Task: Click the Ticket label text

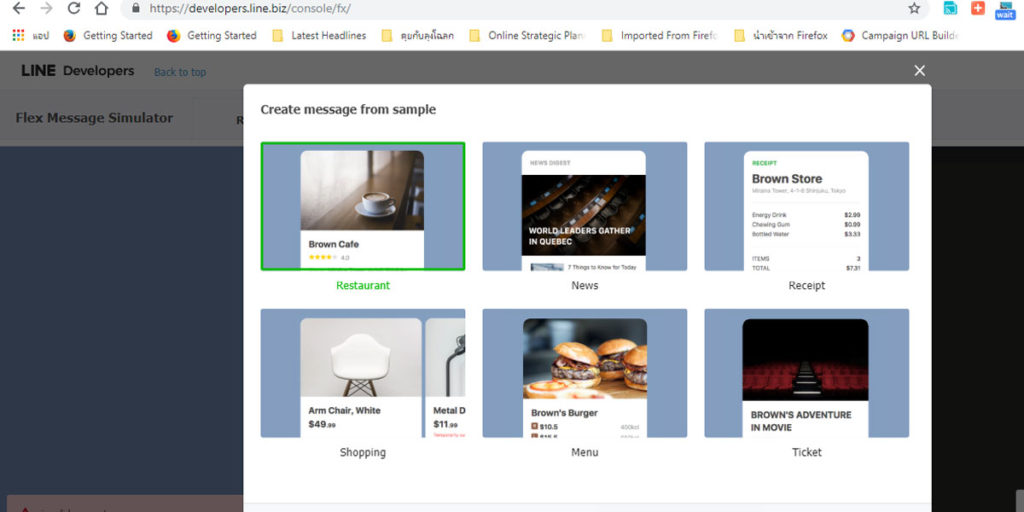Action: coord(807,452)
